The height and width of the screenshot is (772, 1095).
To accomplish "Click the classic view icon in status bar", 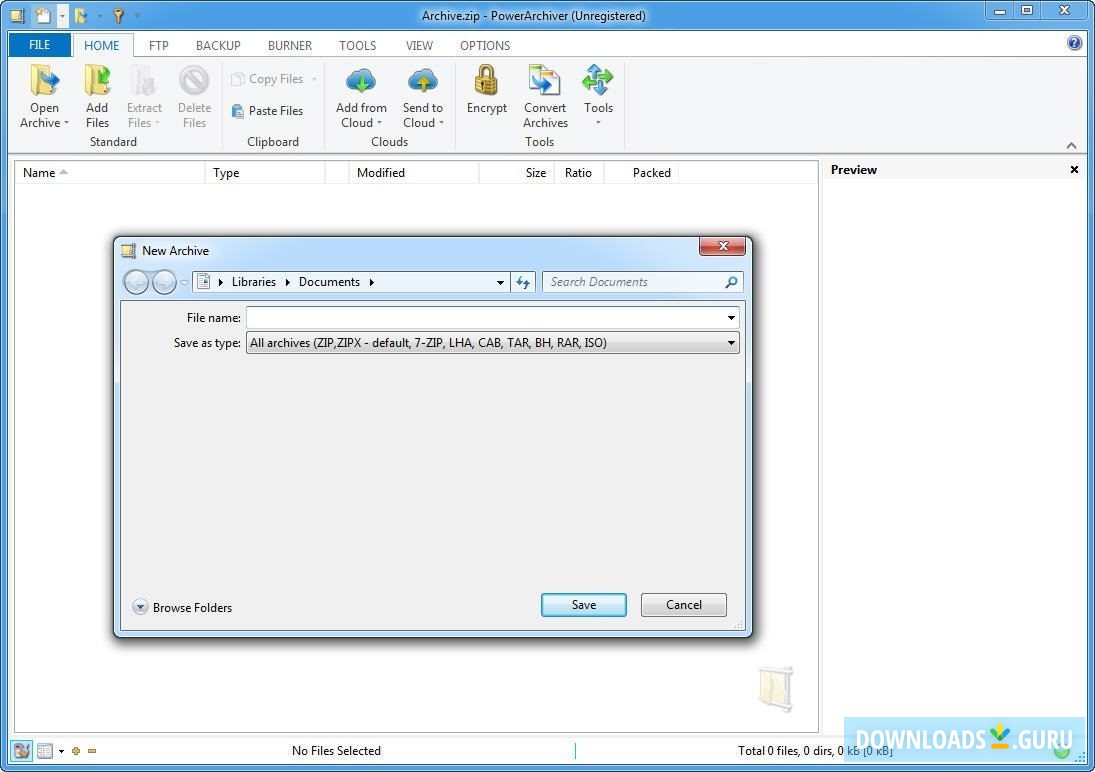I will (x=22, y=751).
